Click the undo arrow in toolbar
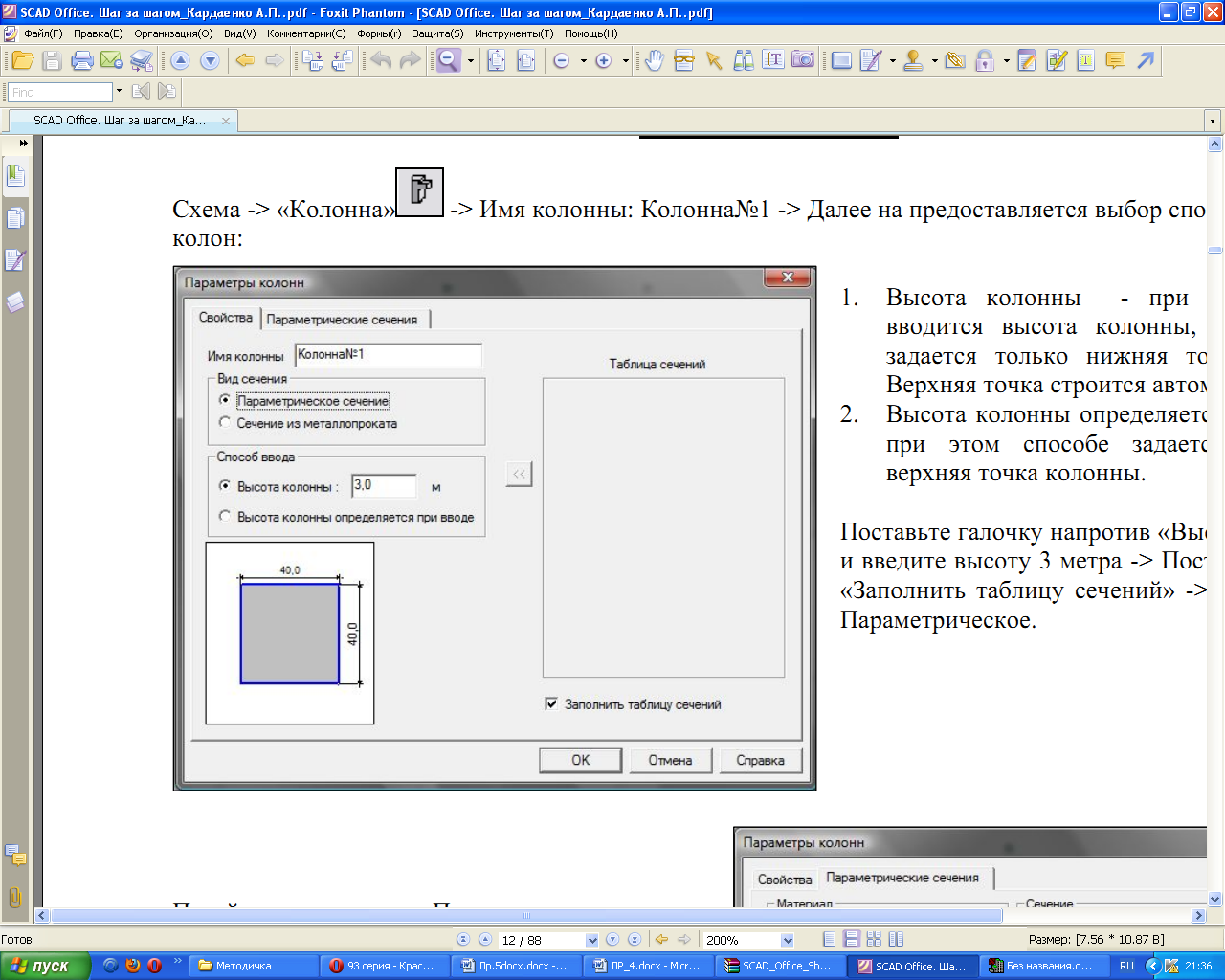Image resolution: width=1225 pixels, height=980 pixels. click(381, 61)
